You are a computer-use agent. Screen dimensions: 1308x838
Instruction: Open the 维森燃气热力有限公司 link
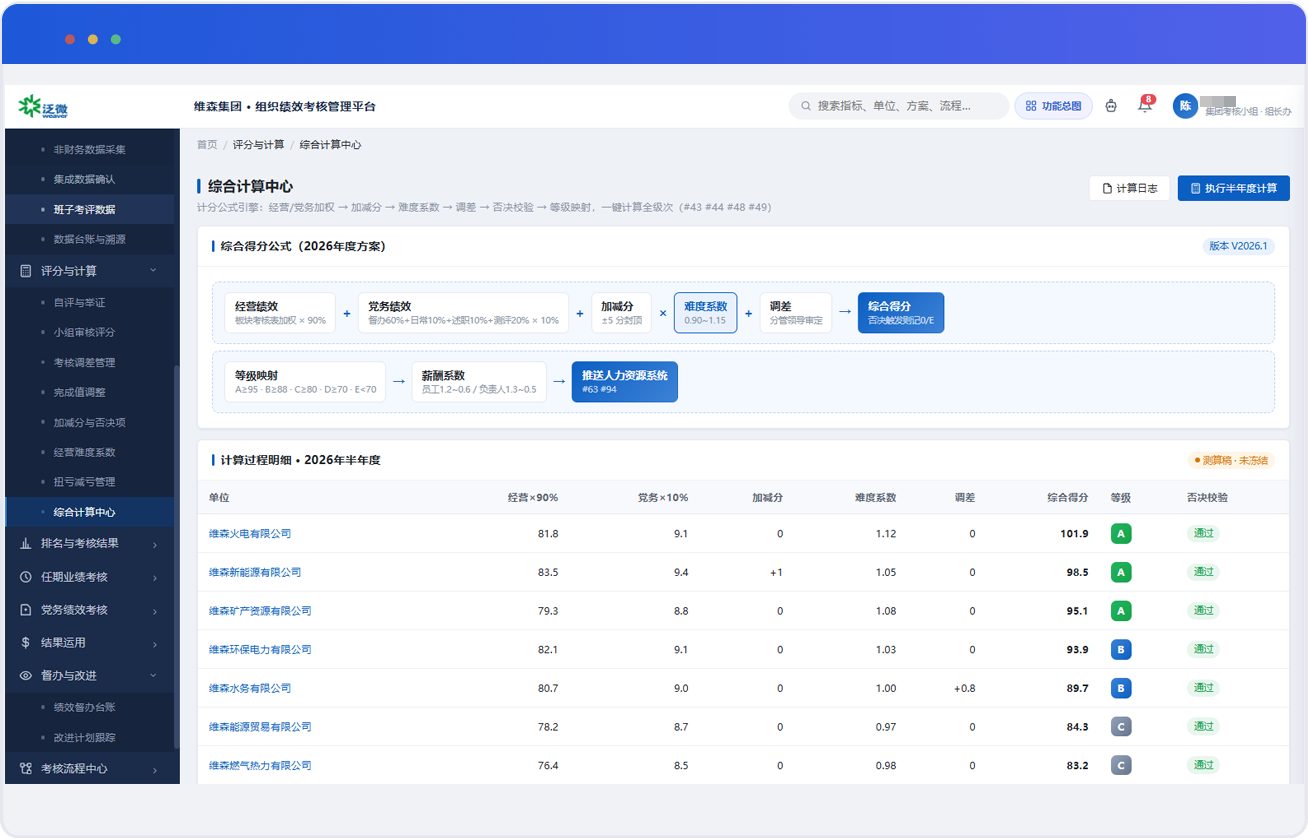tap(260, 766)
